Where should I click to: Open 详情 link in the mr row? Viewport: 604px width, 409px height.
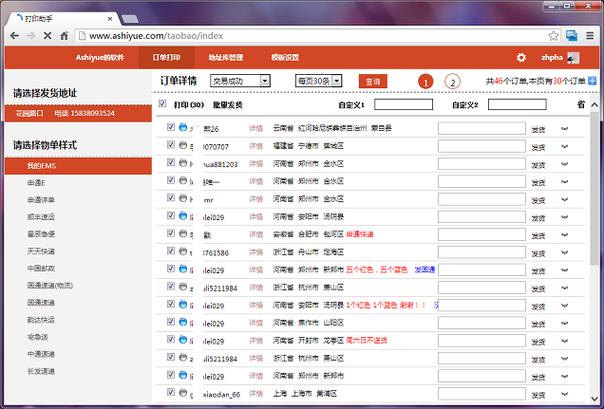click(256, 199)
